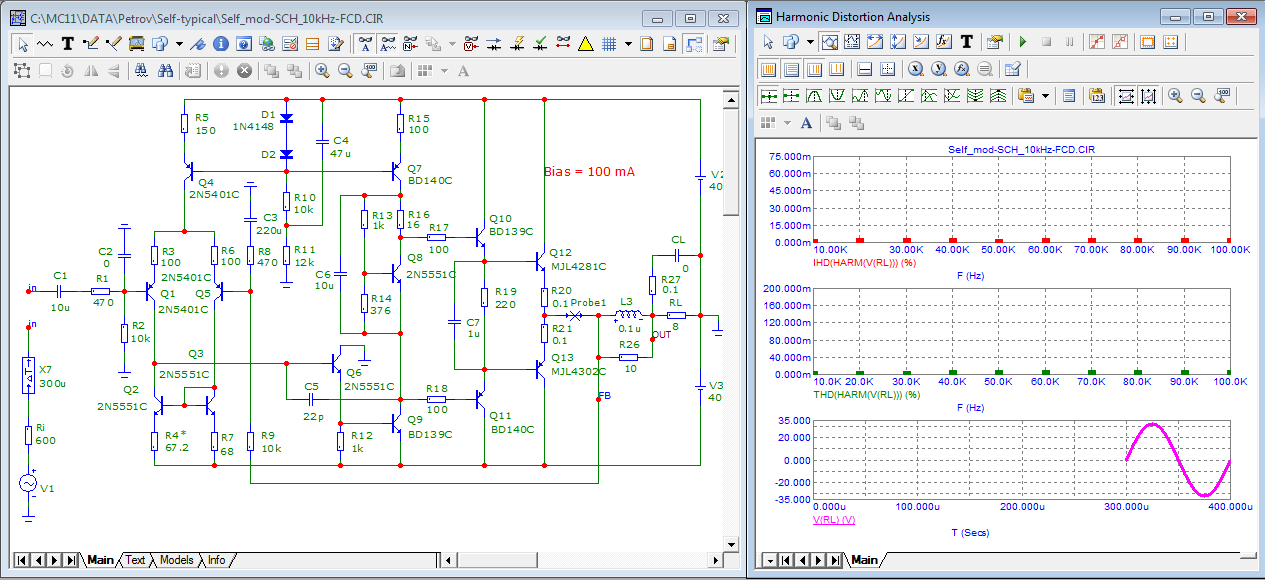
Task: Switch to the Models tab
Action: (x=176, y=560)
